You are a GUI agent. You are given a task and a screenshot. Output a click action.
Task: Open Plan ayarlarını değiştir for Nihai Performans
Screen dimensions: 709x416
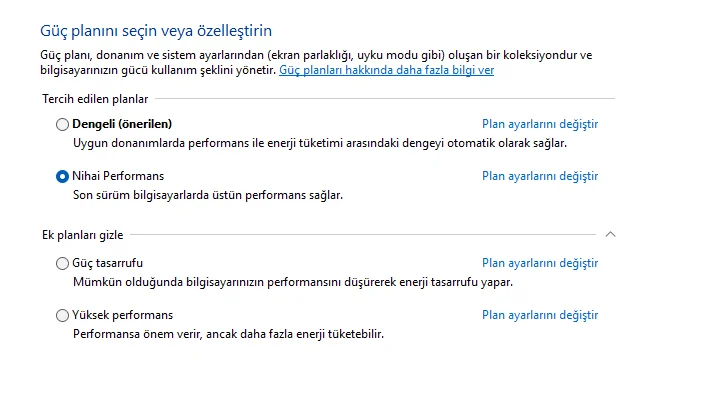[x=539, y=176]
